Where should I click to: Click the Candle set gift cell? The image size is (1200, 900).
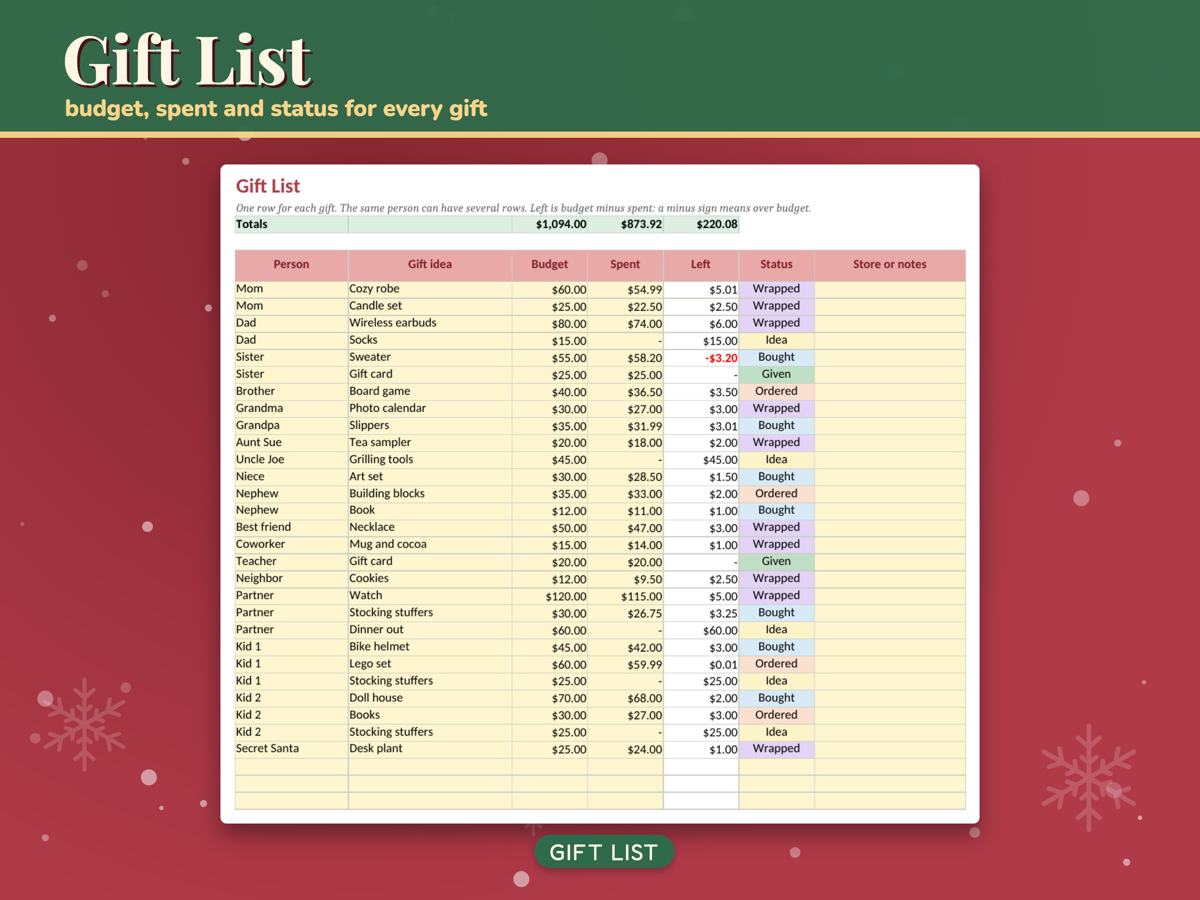point(430,306)
